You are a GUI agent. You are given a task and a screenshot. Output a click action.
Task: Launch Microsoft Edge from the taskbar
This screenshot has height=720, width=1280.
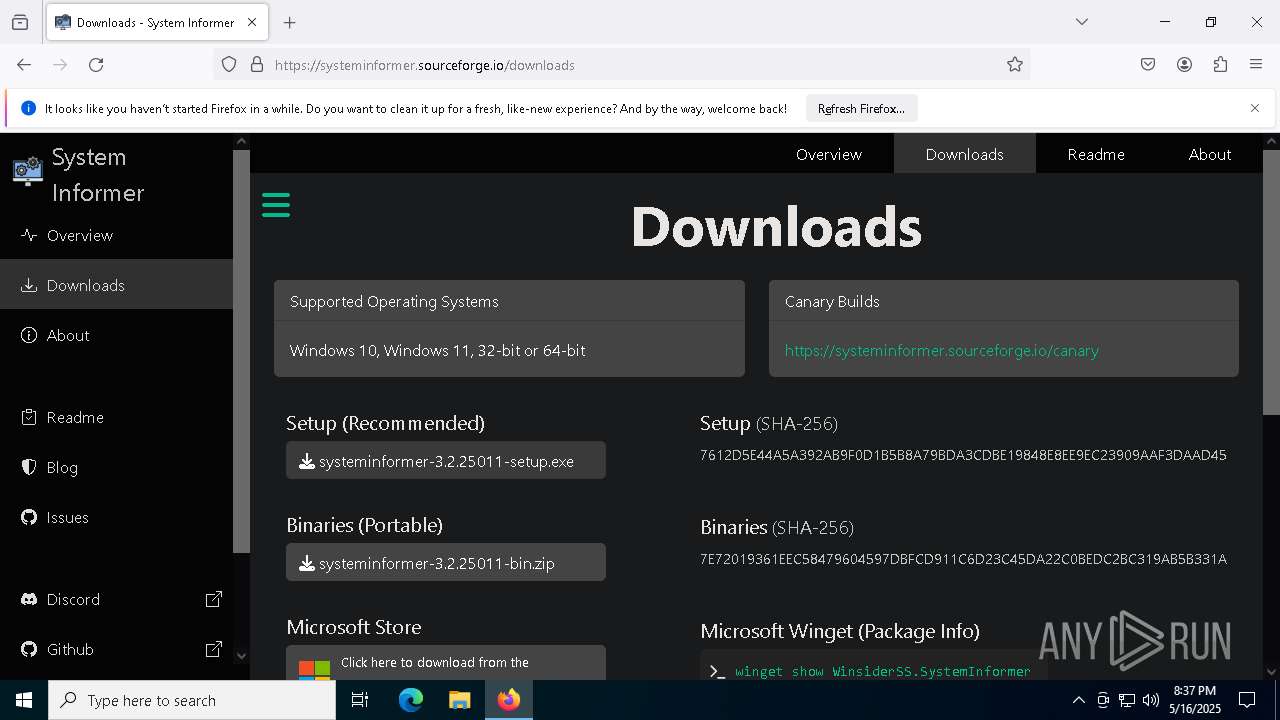coord(411,700)
